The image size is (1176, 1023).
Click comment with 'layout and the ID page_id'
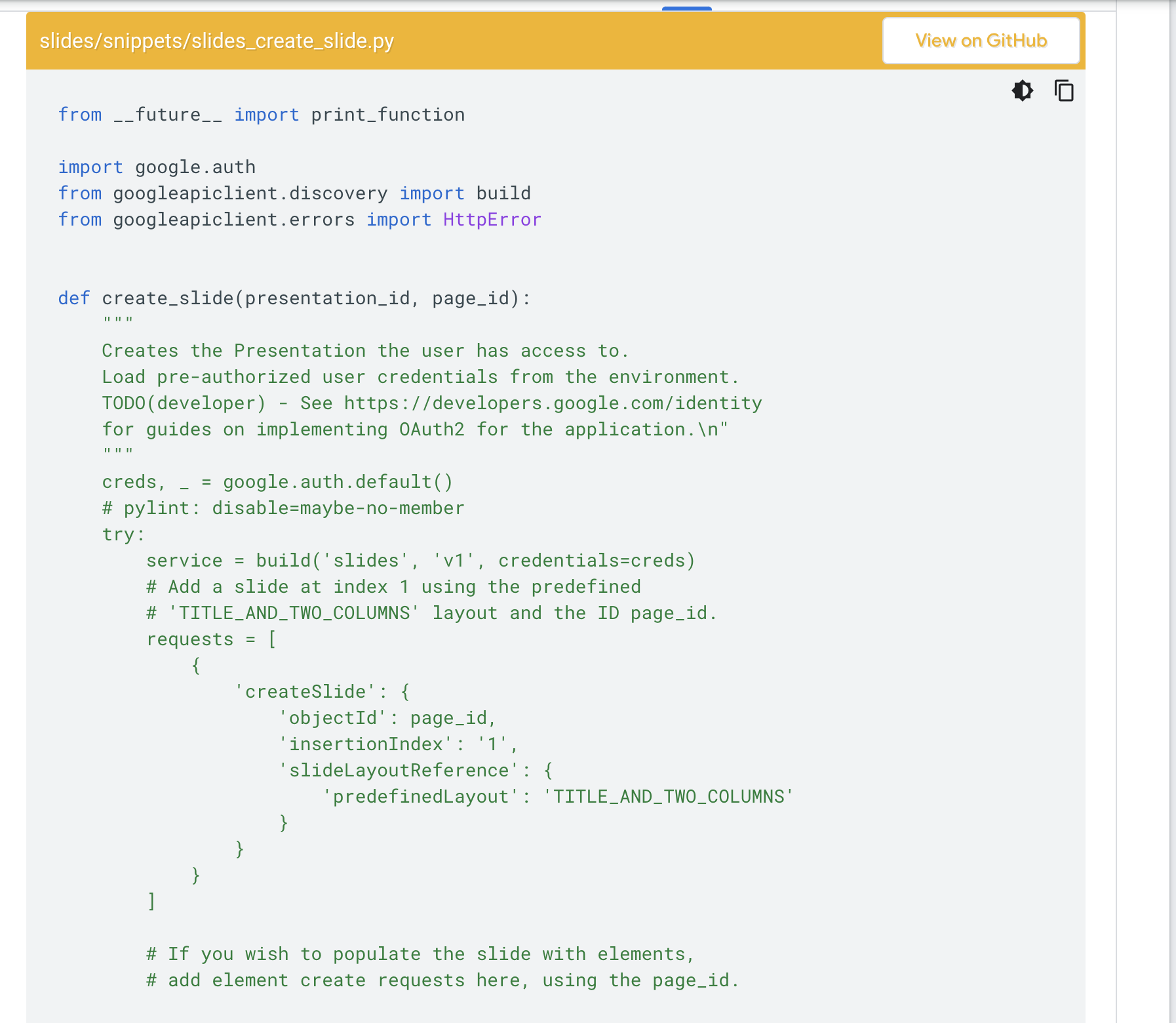[x=431, y=613]
